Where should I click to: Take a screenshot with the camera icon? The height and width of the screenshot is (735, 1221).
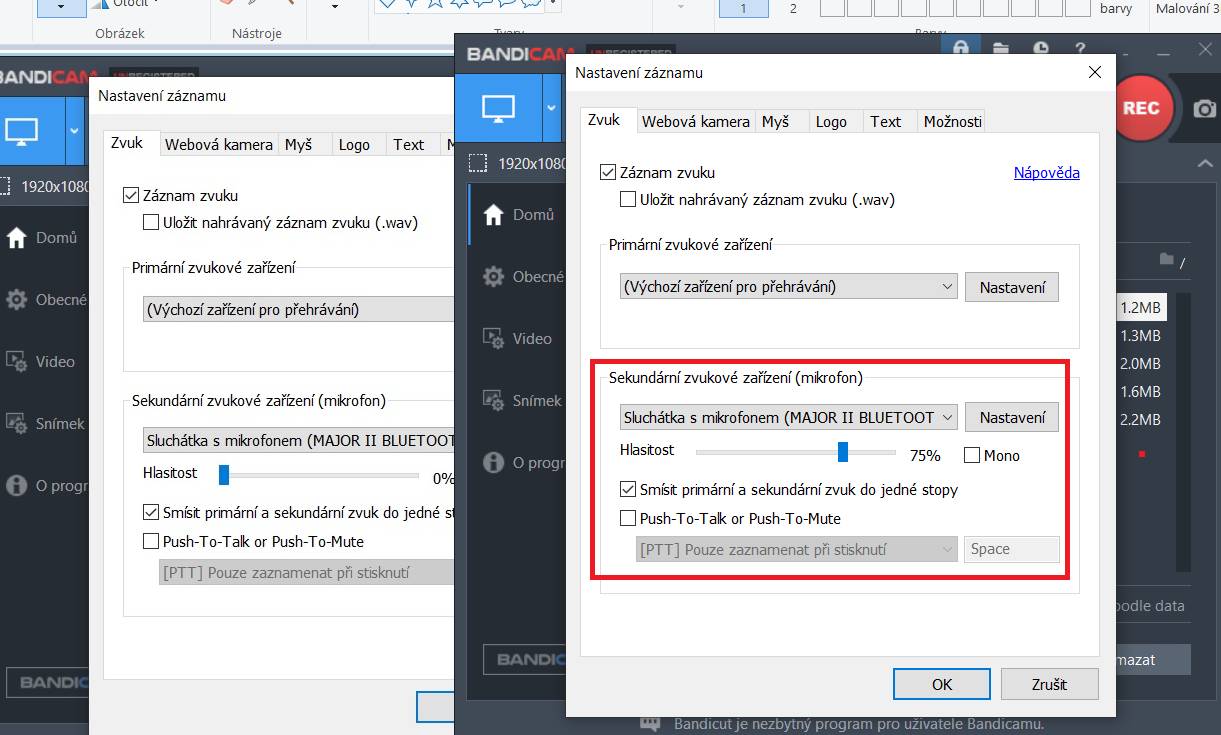click(1205, 109)
